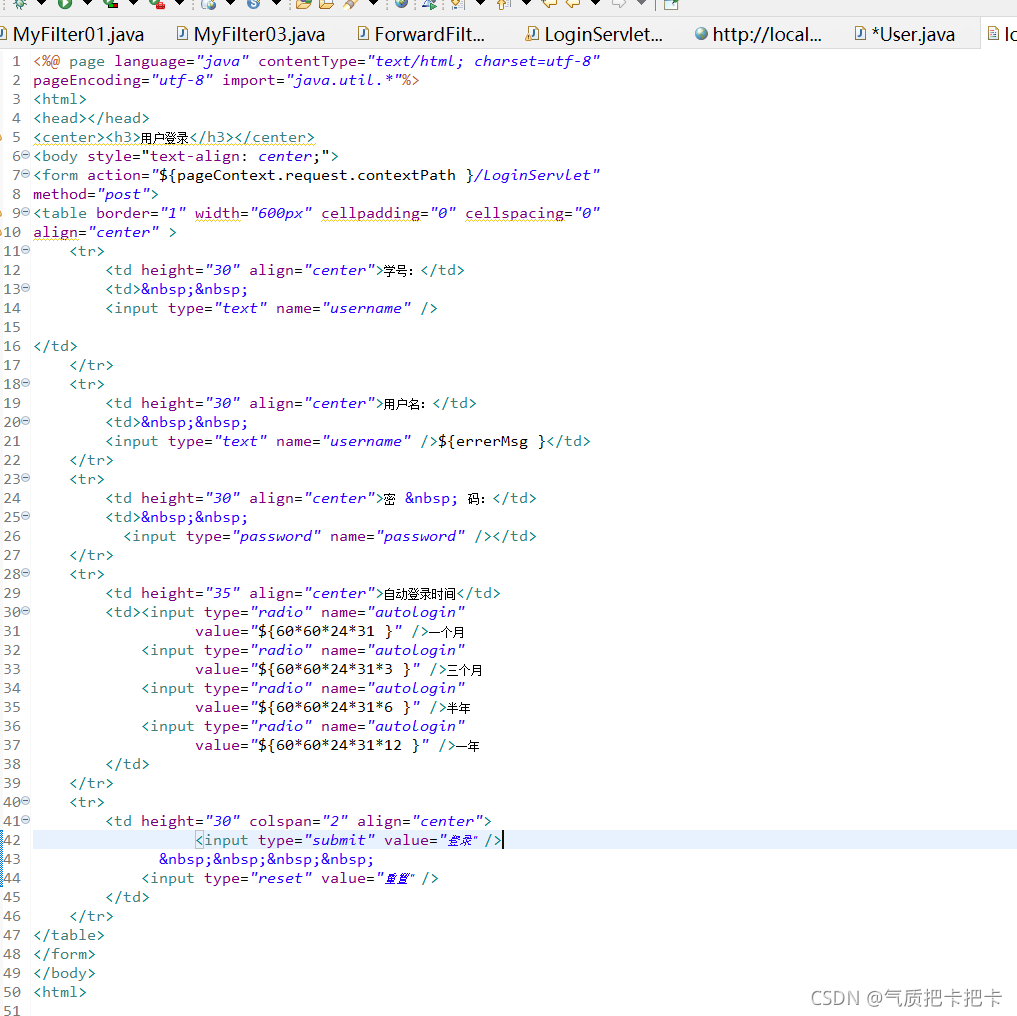Click '${60*60*24*31*12 }' value on line 37

[x=339, y=745]
